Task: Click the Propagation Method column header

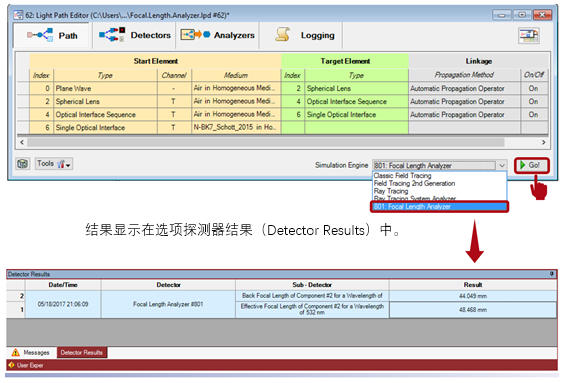Action: [464, 75]
